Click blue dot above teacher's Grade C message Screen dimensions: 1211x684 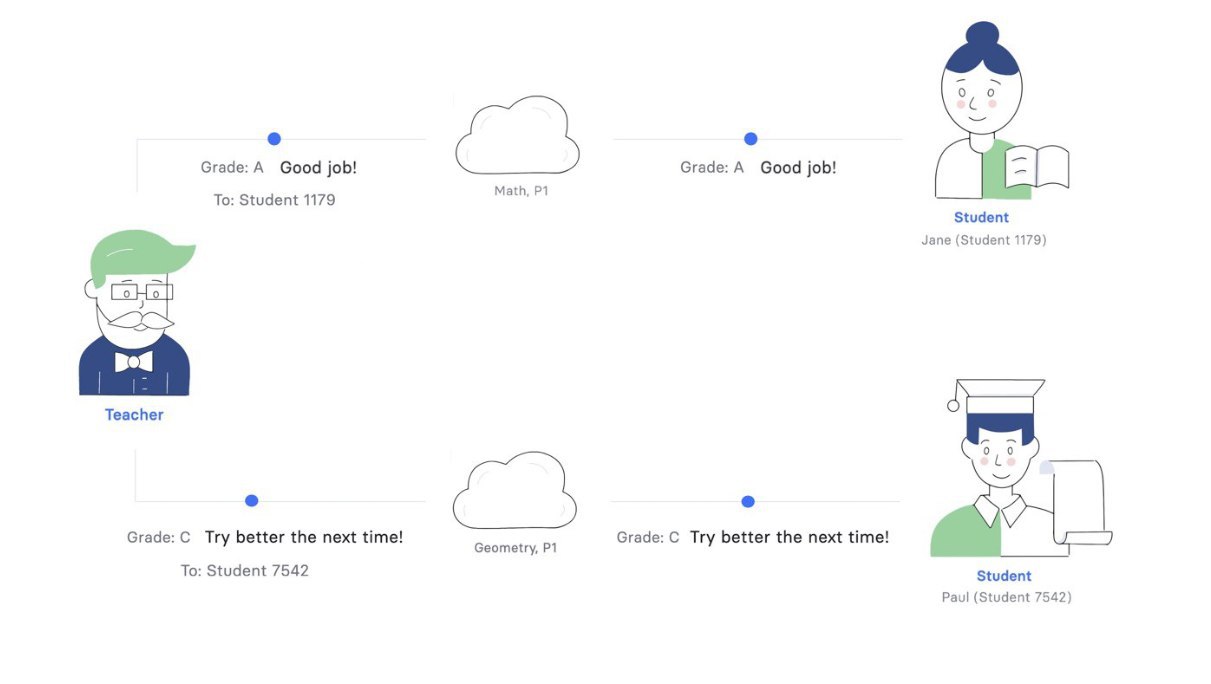tap(252, 501)
